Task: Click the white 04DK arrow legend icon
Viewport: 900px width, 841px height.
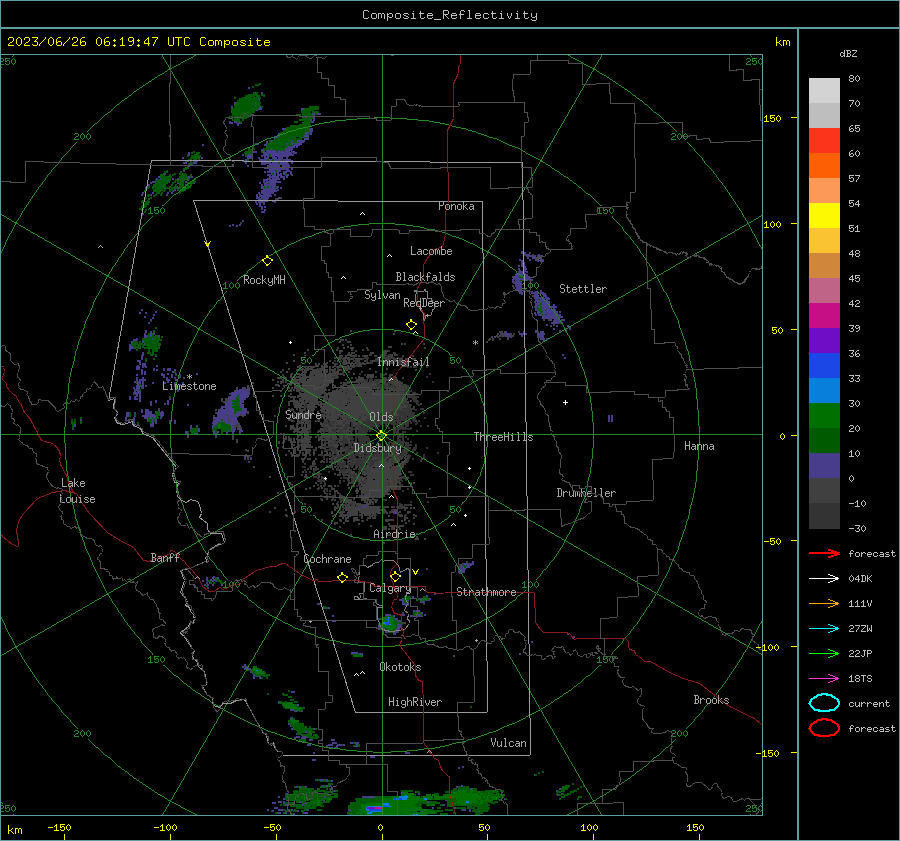Action: coord(824,579)
